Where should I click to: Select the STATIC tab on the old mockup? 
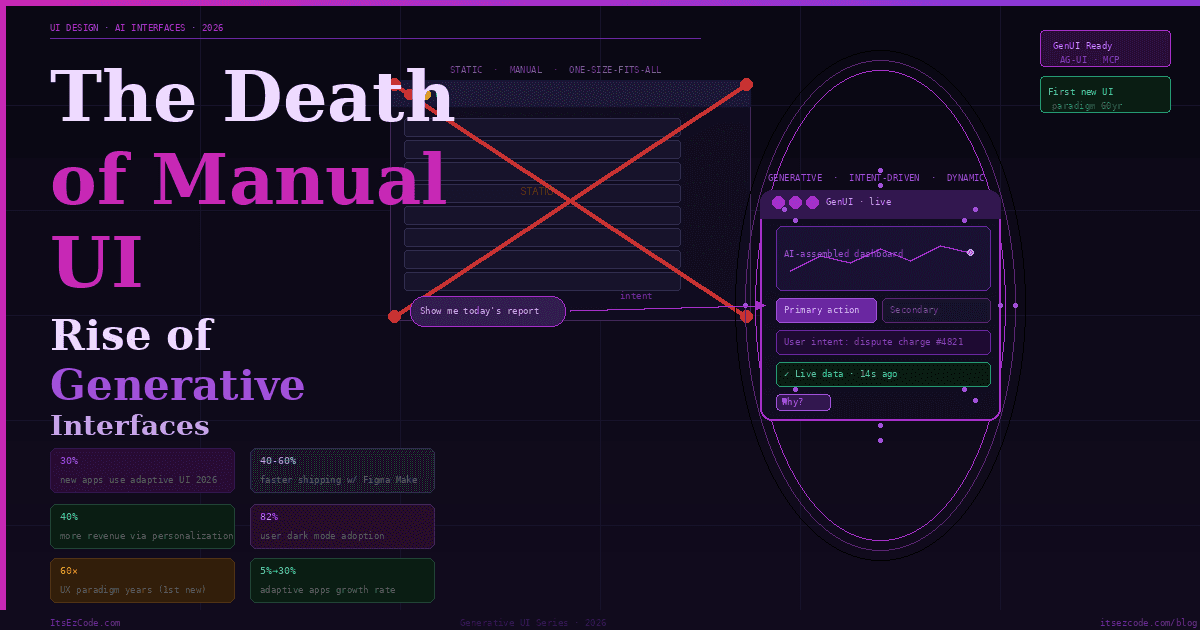[x=466, y=69]
